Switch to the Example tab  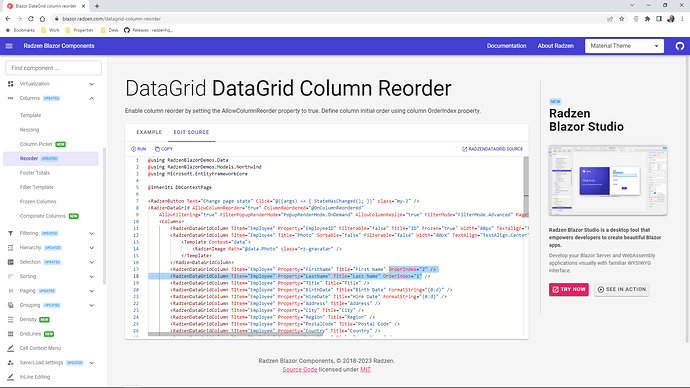[149, 132]
